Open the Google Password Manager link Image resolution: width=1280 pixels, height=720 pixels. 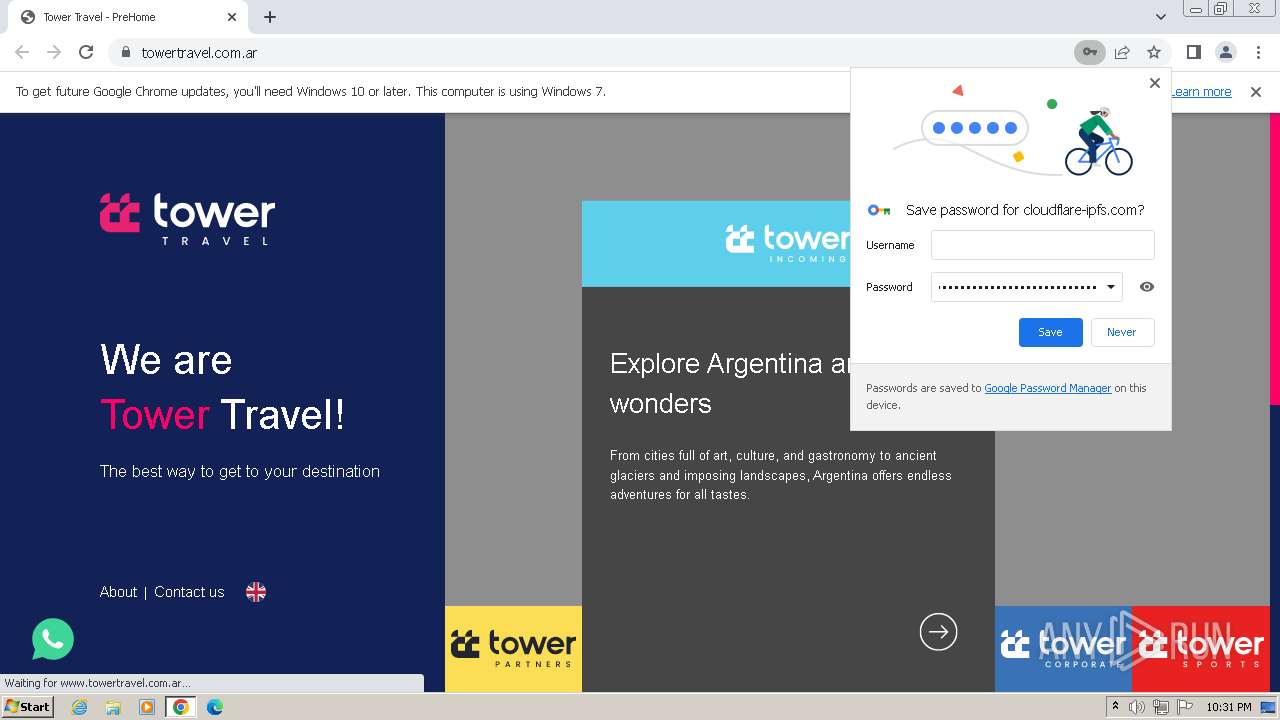(1047, 388)
